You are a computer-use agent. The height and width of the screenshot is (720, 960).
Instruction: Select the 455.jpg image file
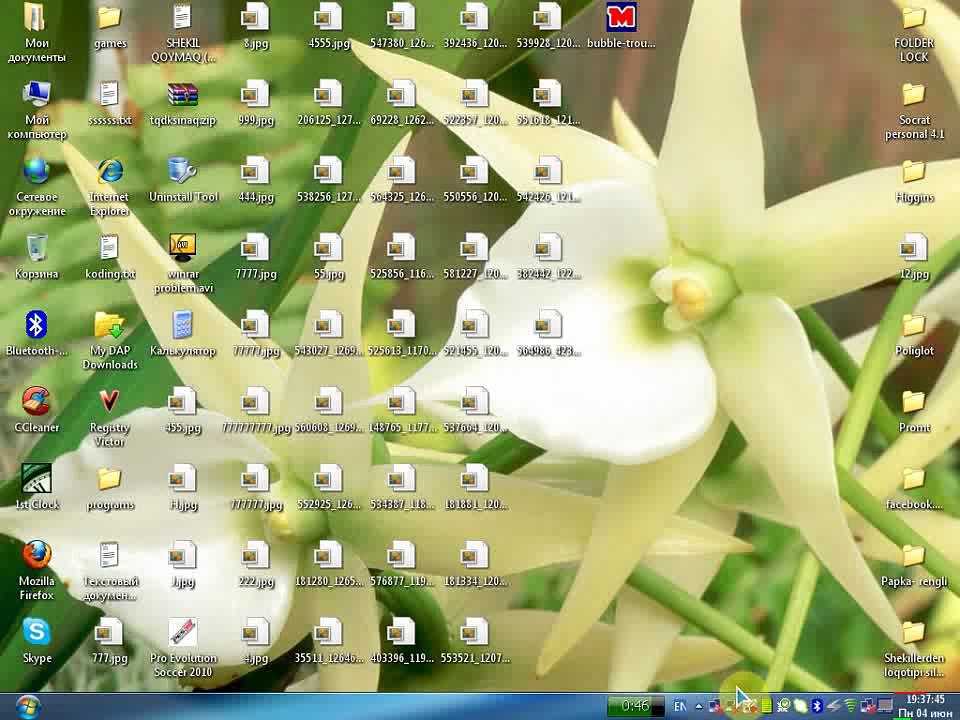point(182,402)
